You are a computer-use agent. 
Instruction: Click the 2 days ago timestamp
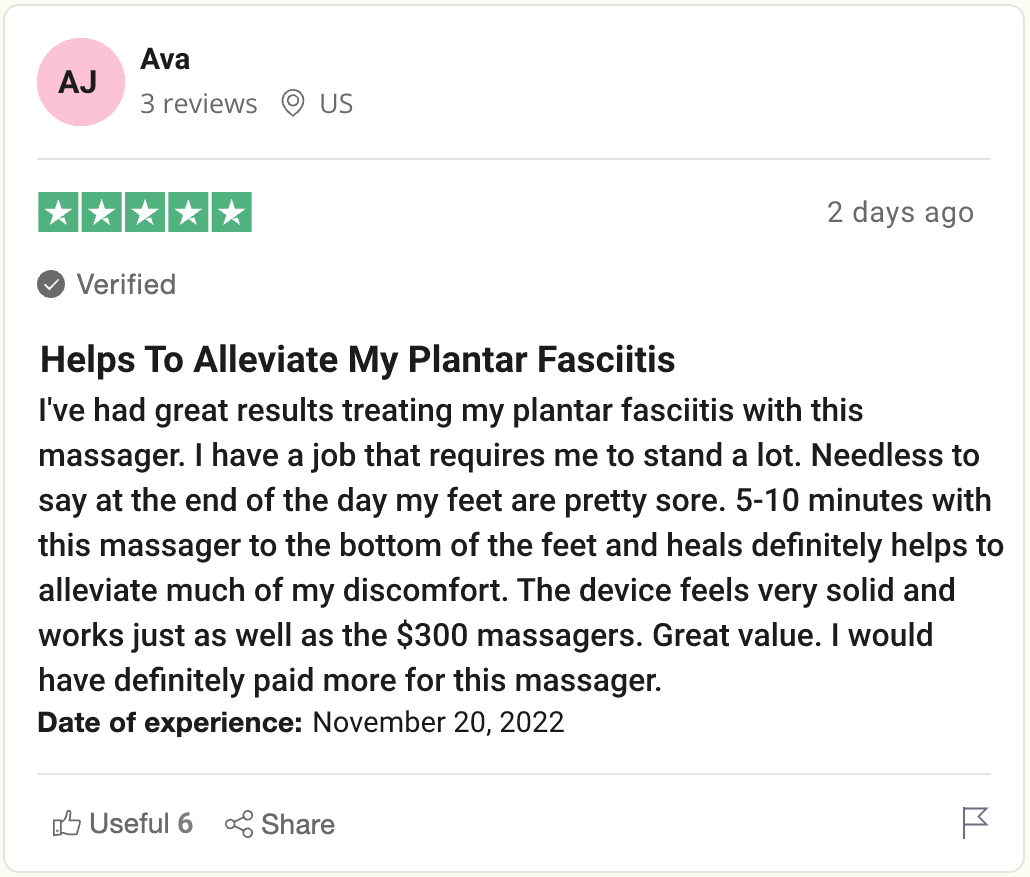point(900,212)
